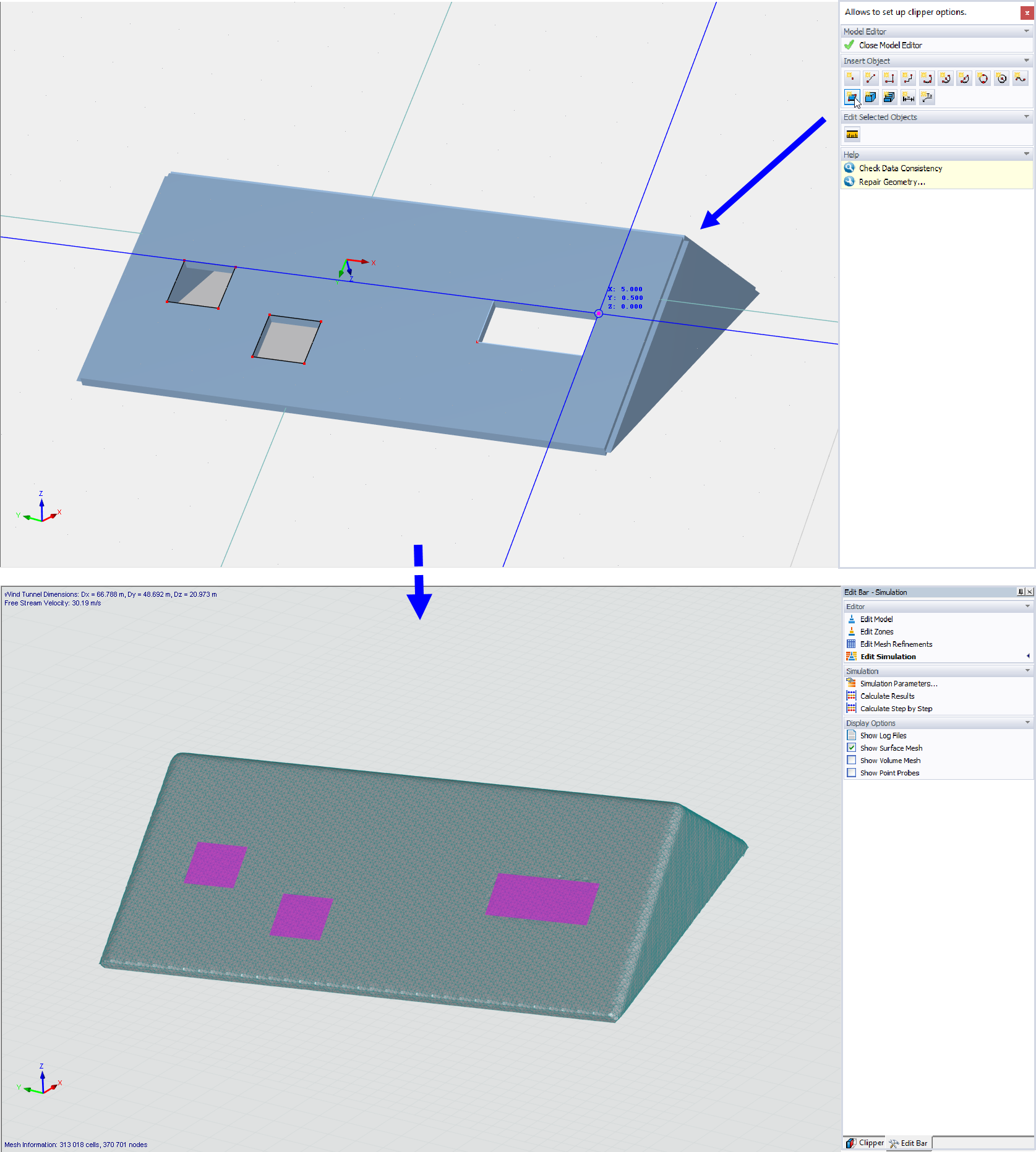Open Simulation Parameters dialog
This screenshot has height=1152, width=1036.
tap(899, 683)
